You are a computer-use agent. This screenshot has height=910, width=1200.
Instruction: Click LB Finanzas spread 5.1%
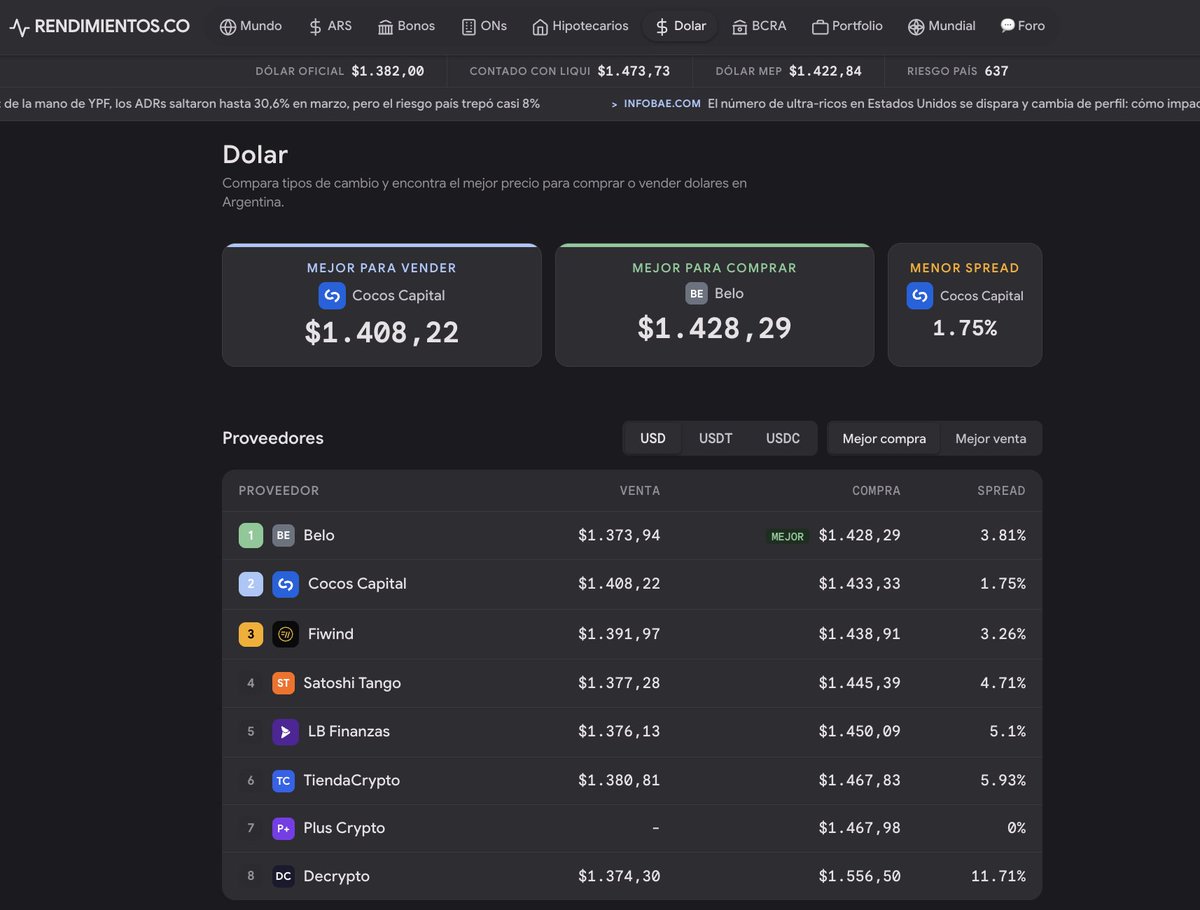1007,732
